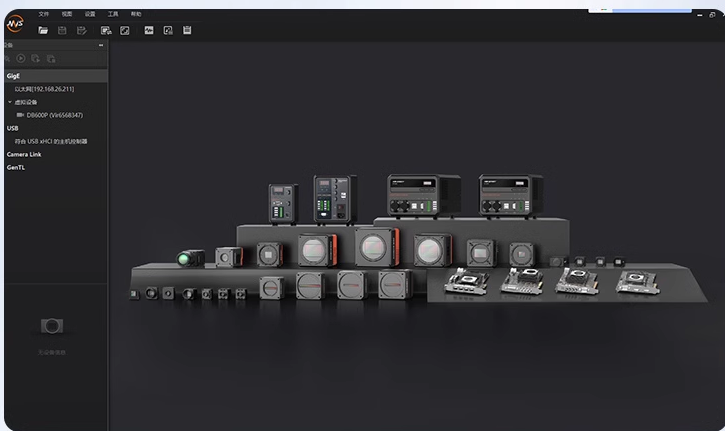Screen dimensions: 725x431
Task: Click the play icon in device panel
Action: 21,59
